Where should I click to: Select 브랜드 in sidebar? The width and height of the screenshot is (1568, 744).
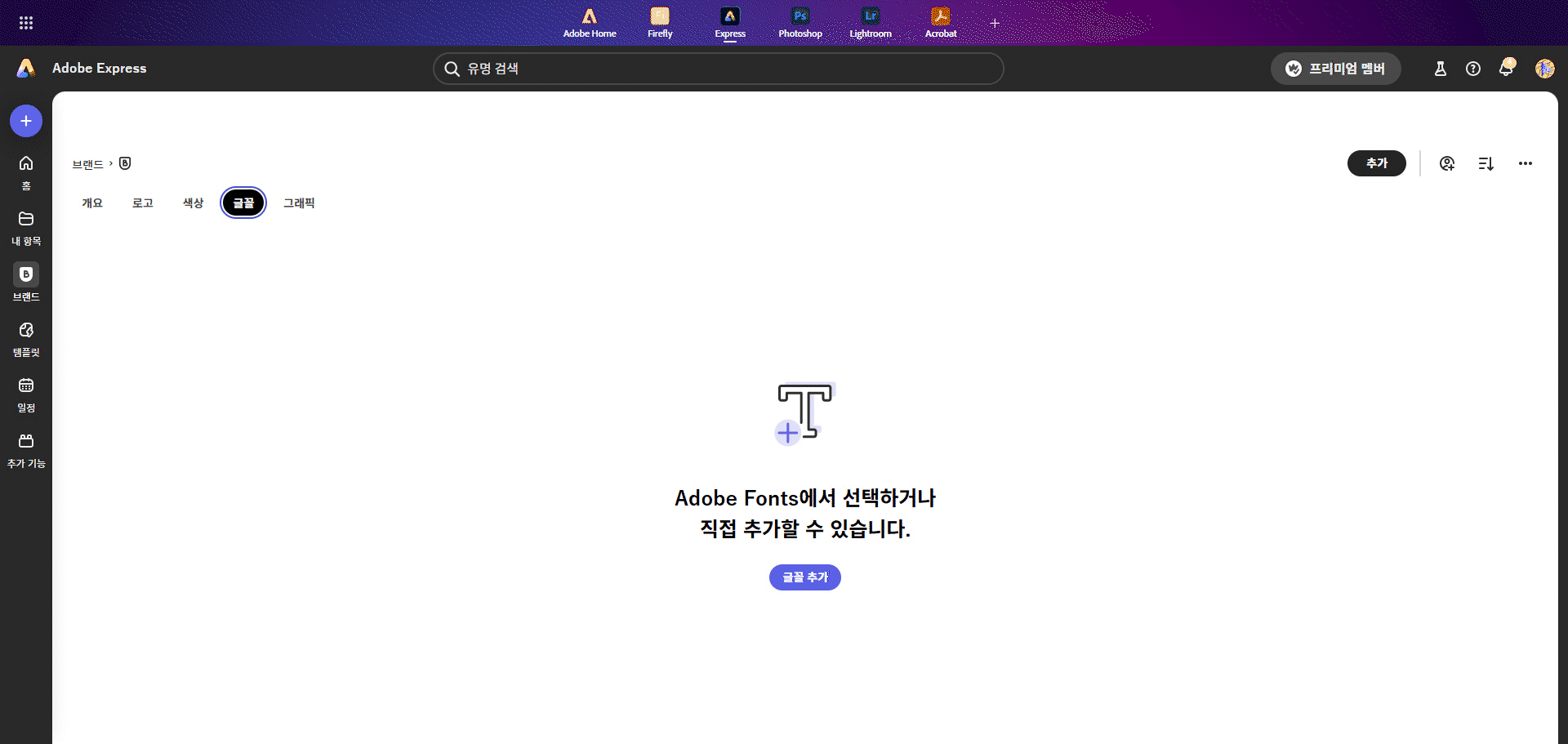tap(26, 283)
